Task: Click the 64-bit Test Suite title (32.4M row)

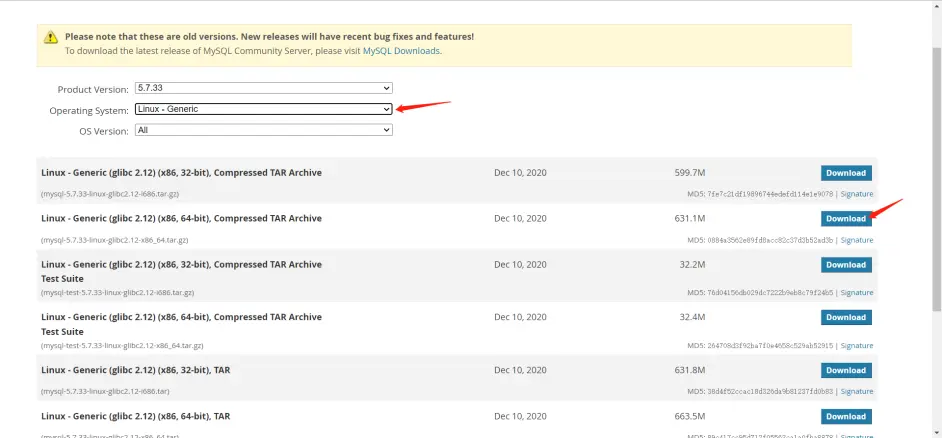Action: [181, 324]
